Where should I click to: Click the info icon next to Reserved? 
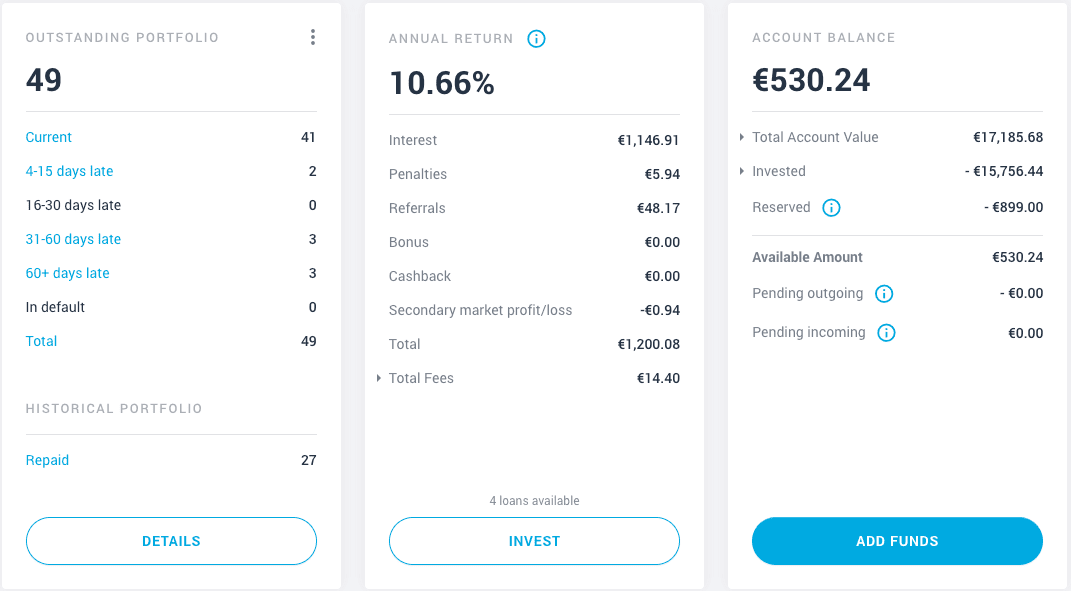click(x=831, y=208)
